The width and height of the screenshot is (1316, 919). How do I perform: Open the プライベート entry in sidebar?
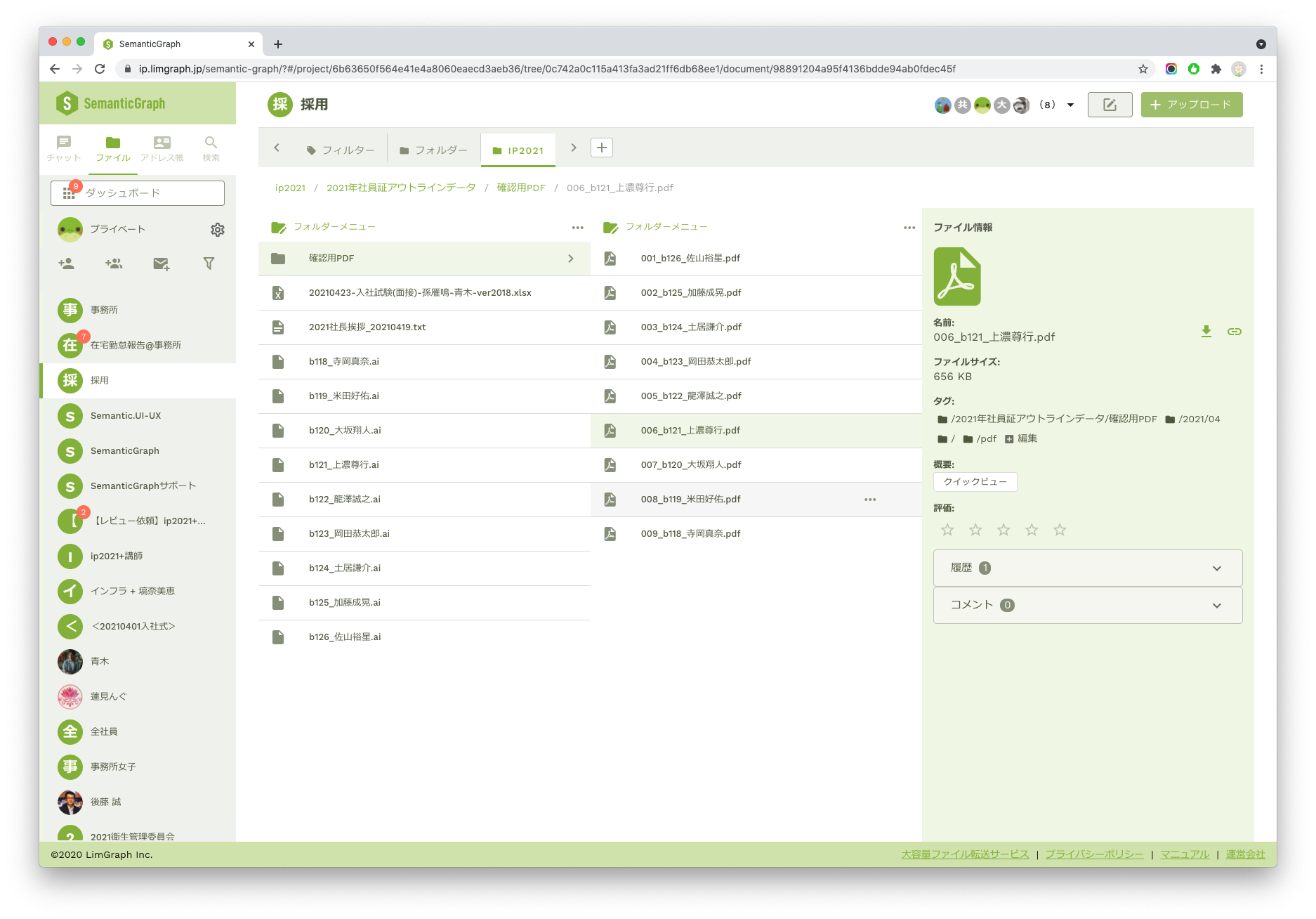(117, 229)
